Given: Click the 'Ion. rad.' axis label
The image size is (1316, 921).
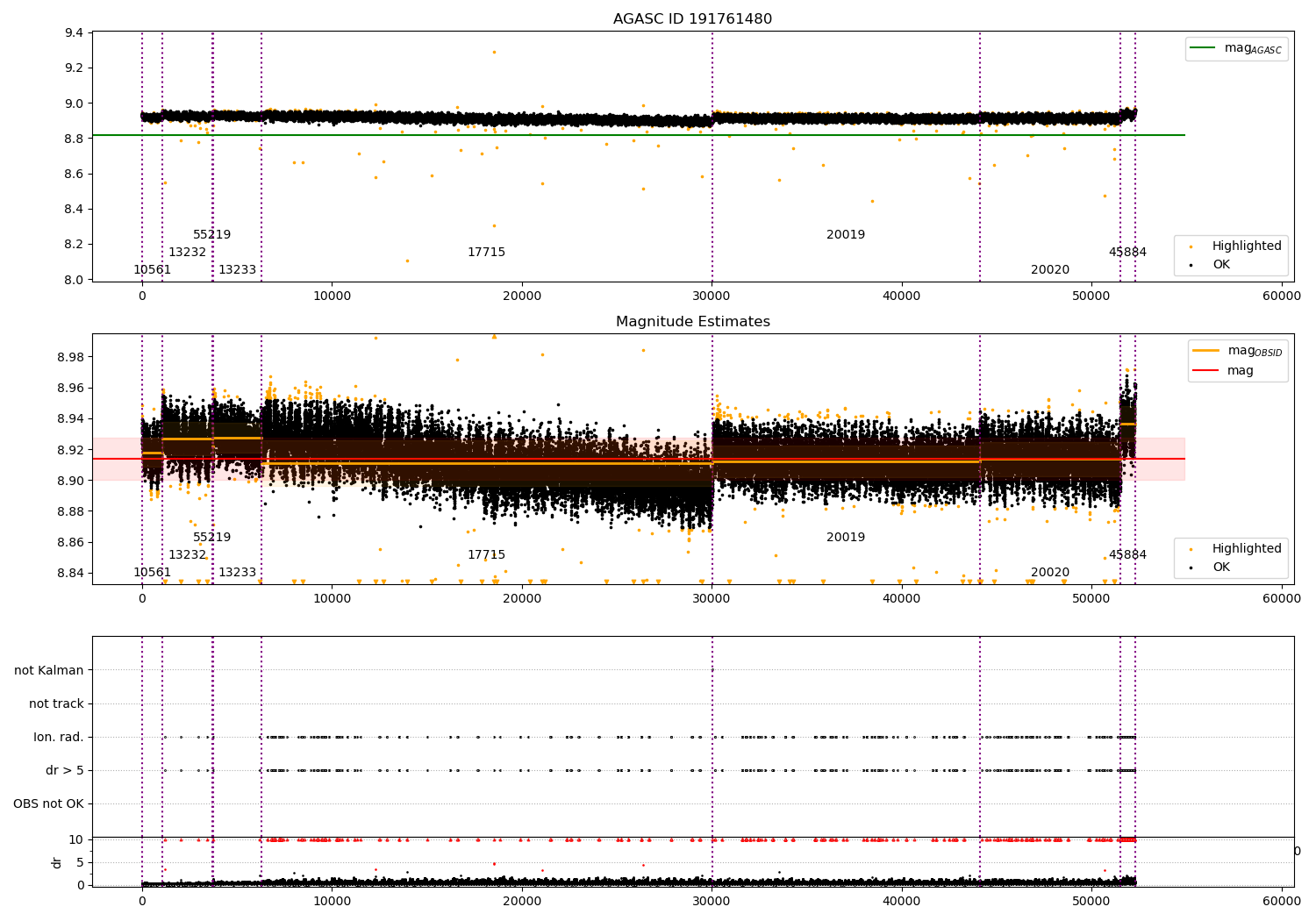Looking at the screenshot, I should tap(59, 737).
